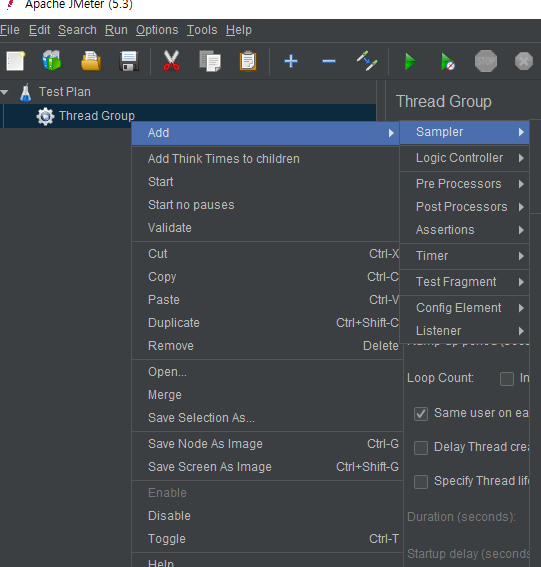
Task: Expand the Listener submenu
Action: pos(464,331)
